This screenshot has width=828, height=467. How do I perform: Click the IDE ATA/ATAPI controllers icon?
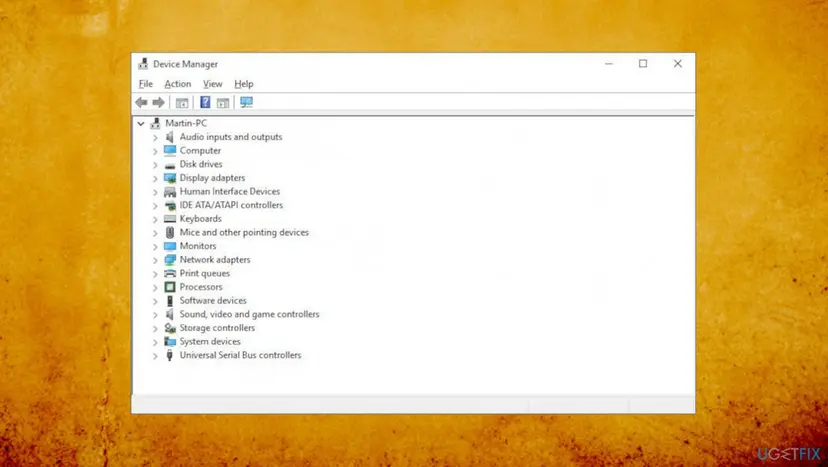point(170,206)
